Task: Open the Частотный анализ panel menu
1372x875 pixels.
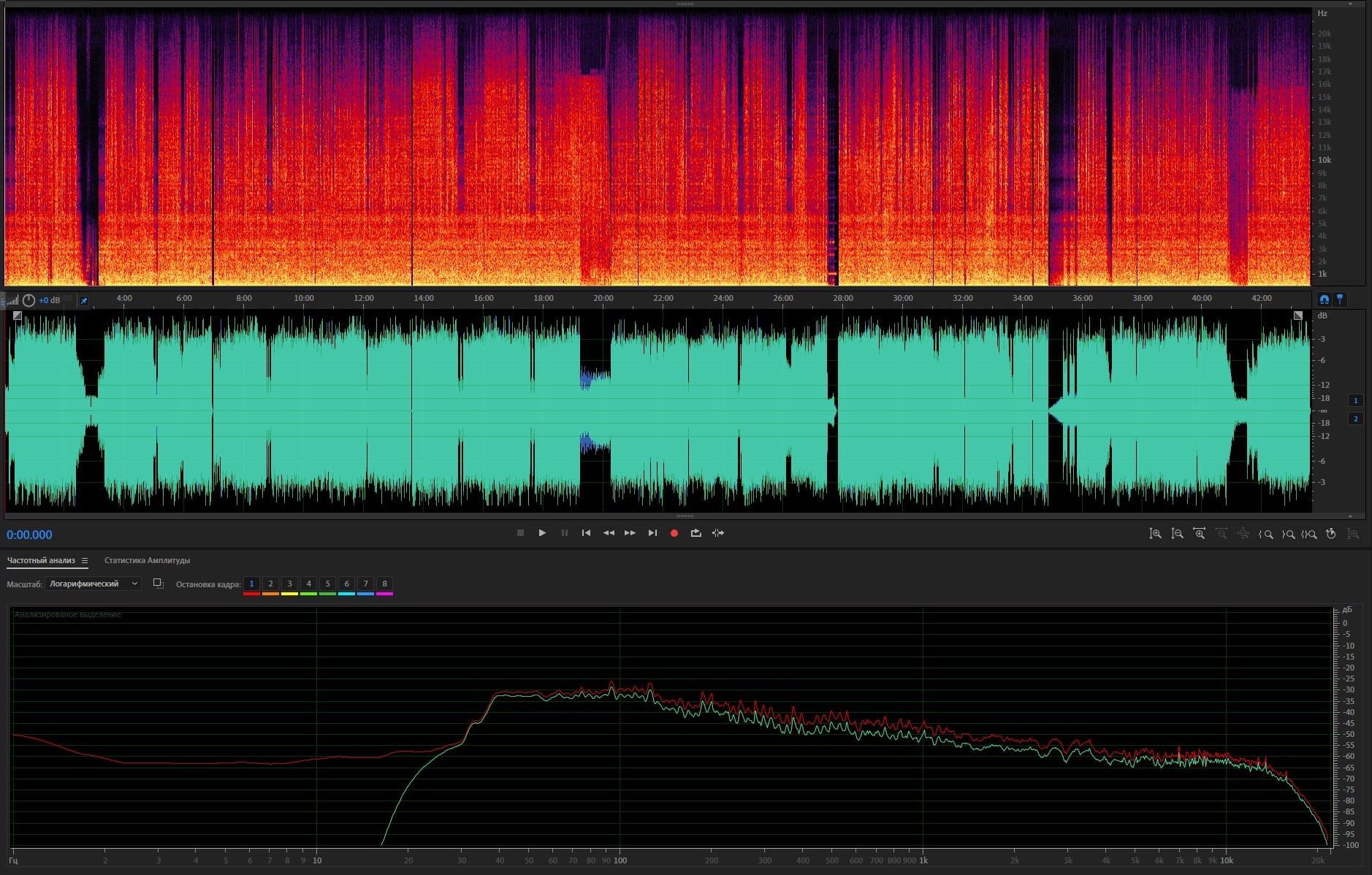Action: (x=85, y=560)
